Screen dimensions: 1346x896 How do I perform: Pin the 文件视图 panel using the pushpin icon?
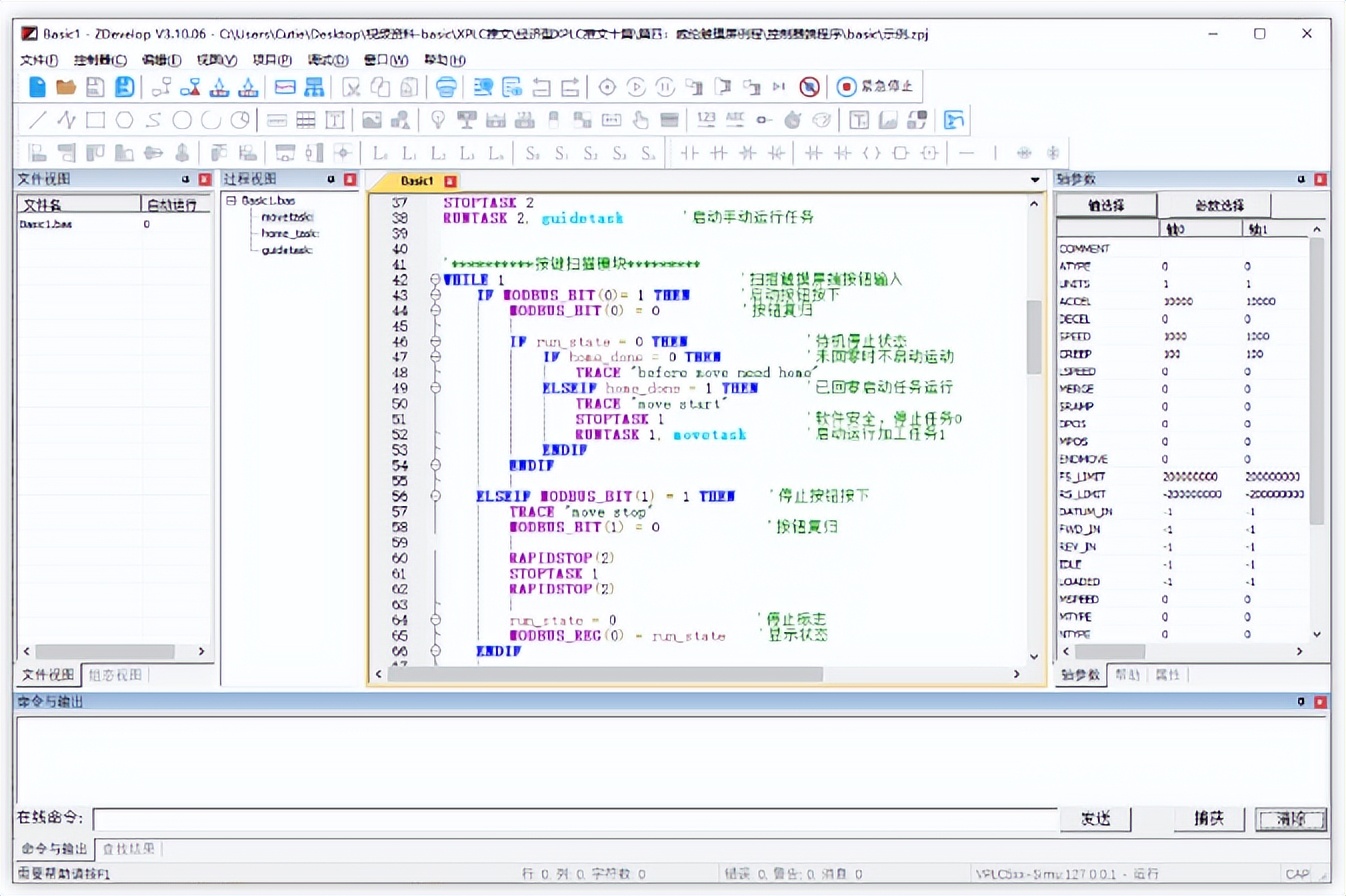click(x=186, y=179)
